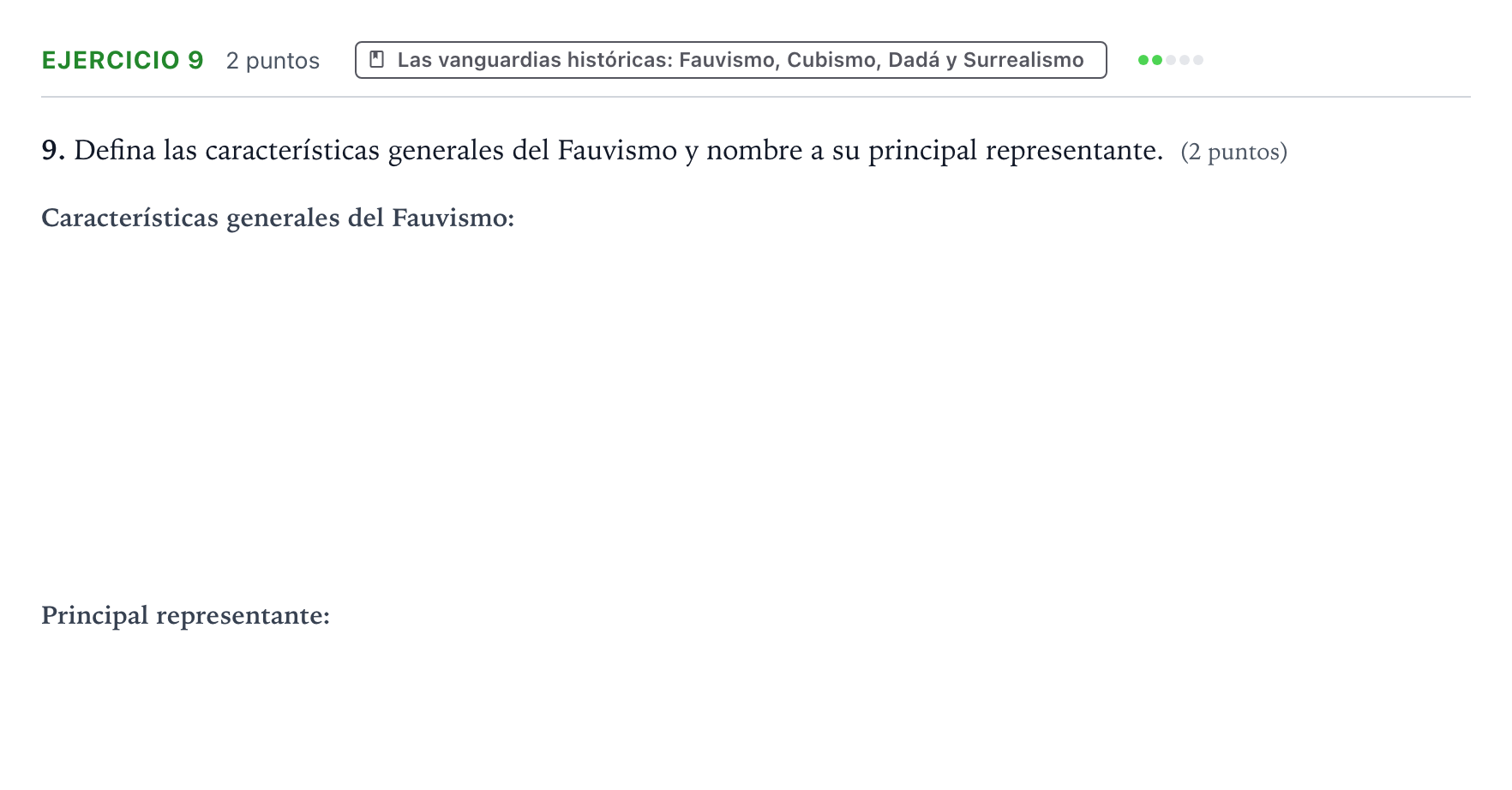Click the second green difficulty dot
Image resolution: width=1512 pixels, height=790 pixels.
[x=1157, y=60]
